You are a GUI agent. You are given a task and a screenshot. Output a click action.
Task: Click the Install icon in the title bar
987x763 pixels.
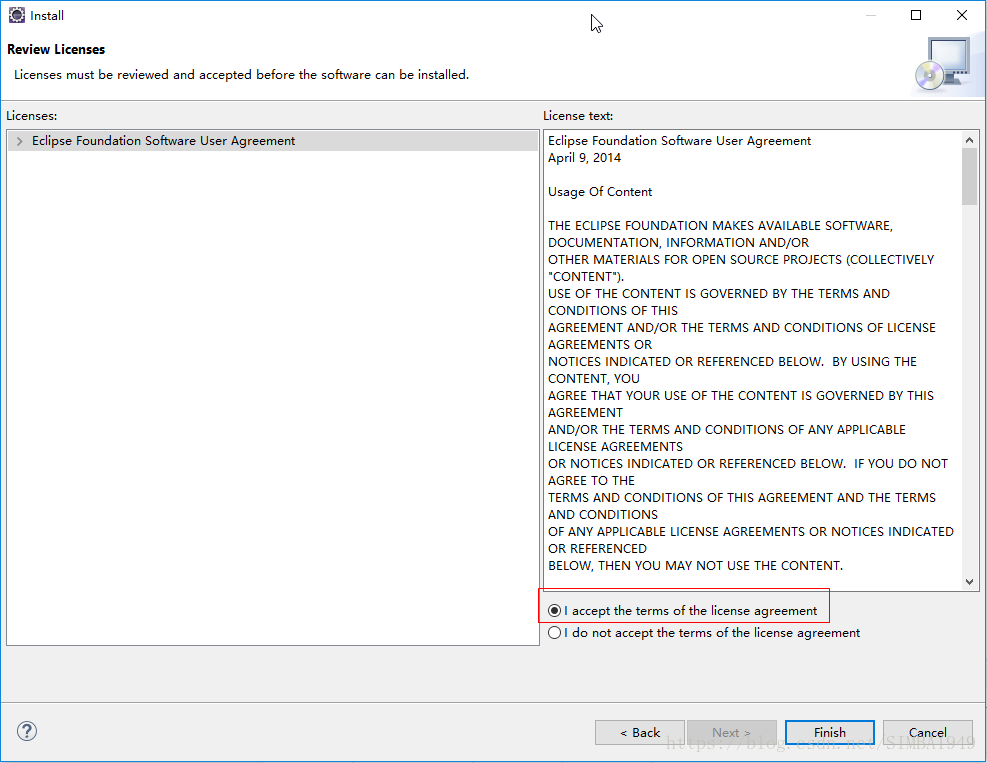pyautogui.click(x=15, y=15)
